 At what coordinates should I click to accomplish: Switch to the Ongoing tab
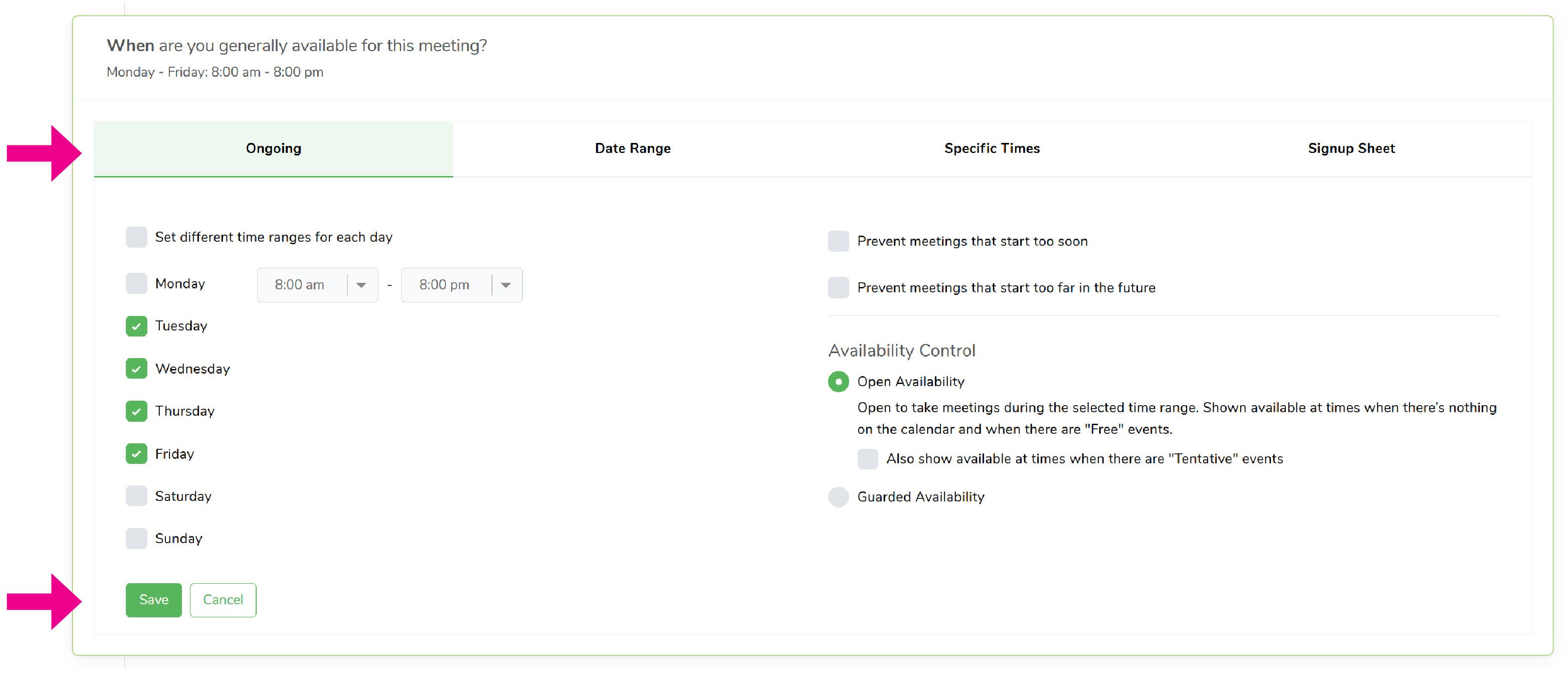point(273,148)
